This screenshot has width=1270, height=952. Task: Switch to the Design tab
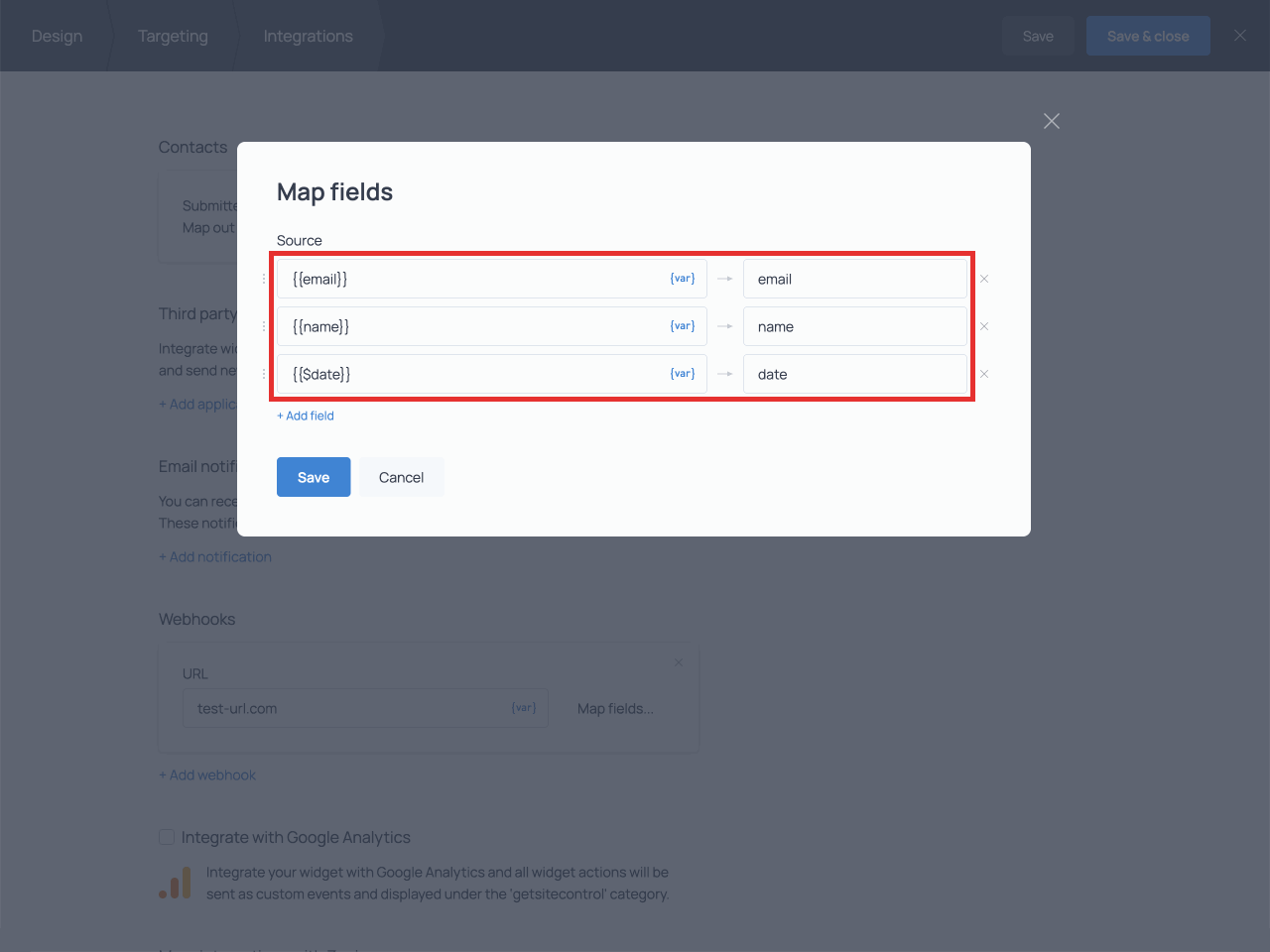point(57,36)
